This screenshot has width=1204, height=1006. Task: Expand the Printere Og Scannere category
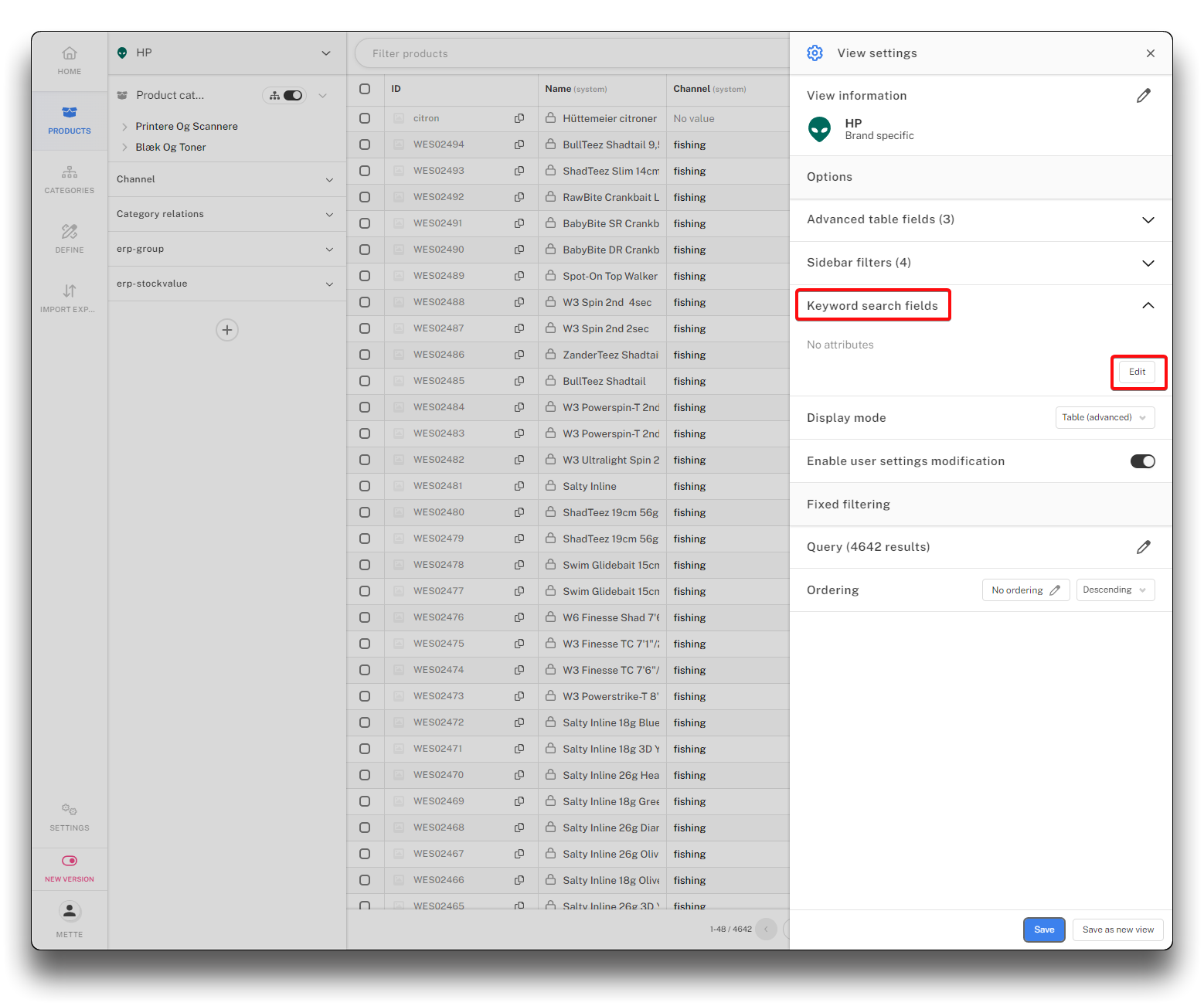pos(124,127)
